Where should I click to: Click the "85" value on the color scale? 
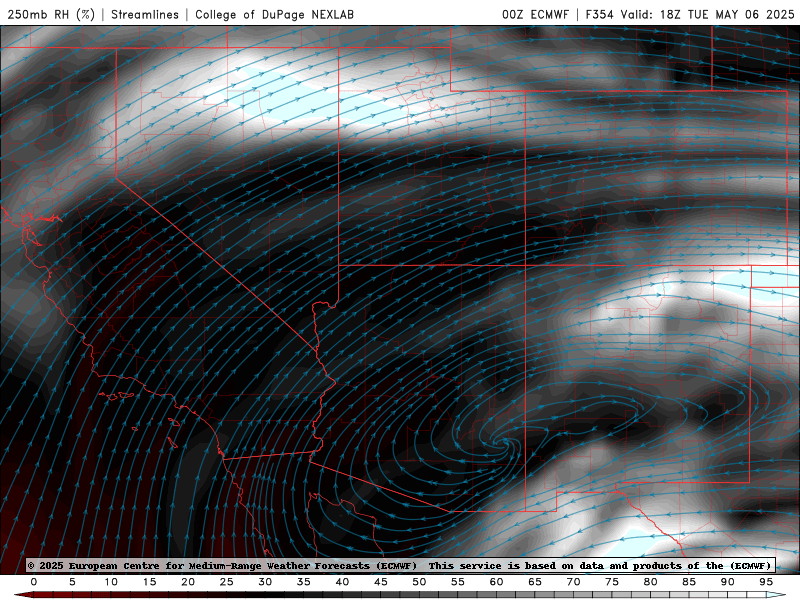[x=689, y=582]
